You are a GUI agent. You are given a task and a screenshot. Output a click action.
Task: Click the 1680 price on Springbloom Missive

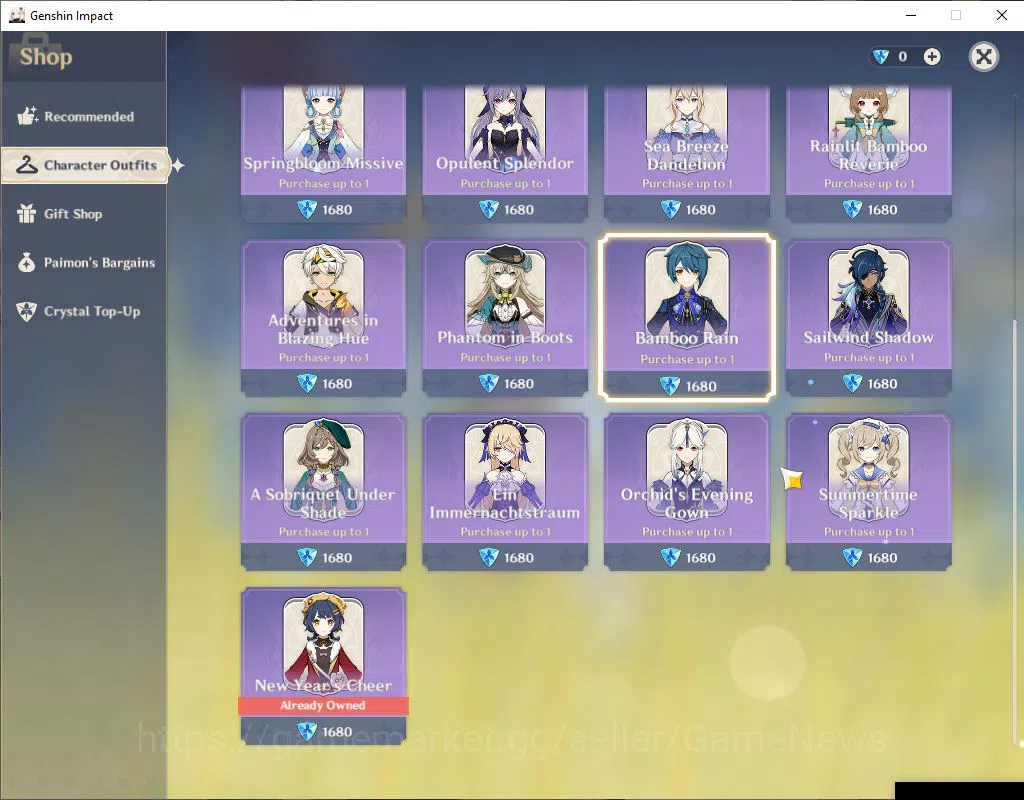[x=337, y=210]
